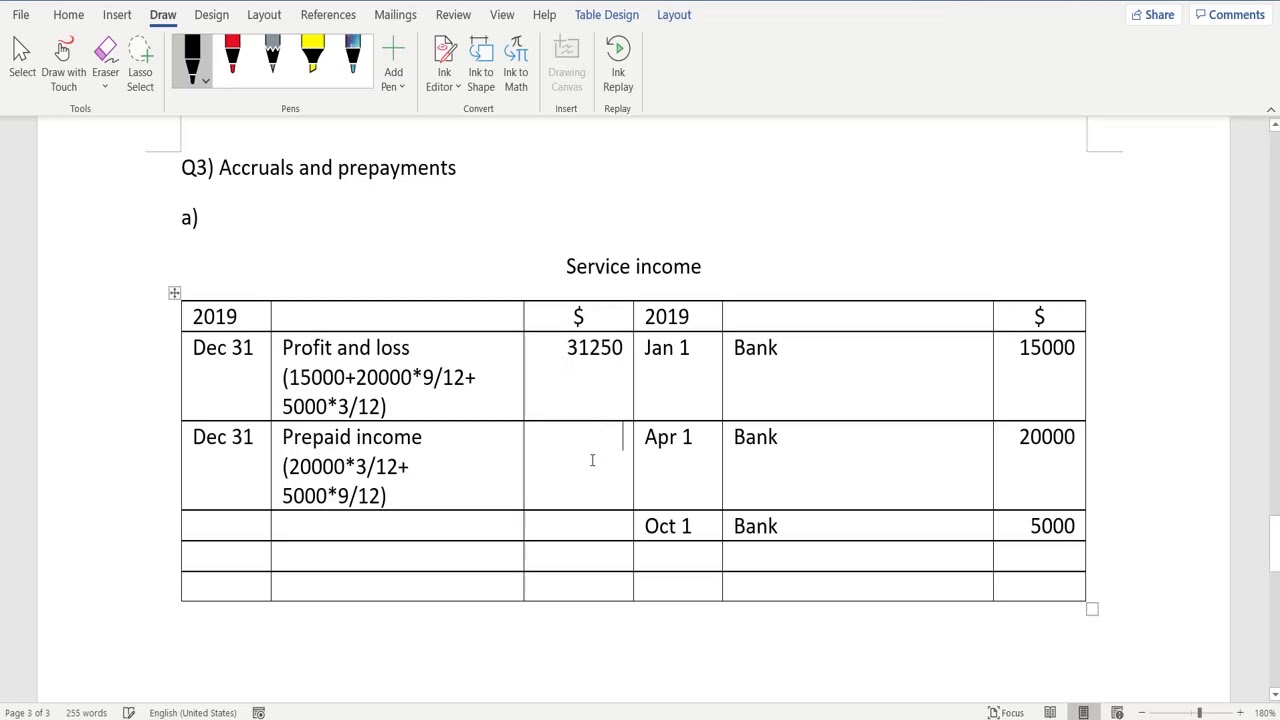Collapse the ribbon with the chevron
Viewport: 1280px width, 720px height.
click(1271, 109)
